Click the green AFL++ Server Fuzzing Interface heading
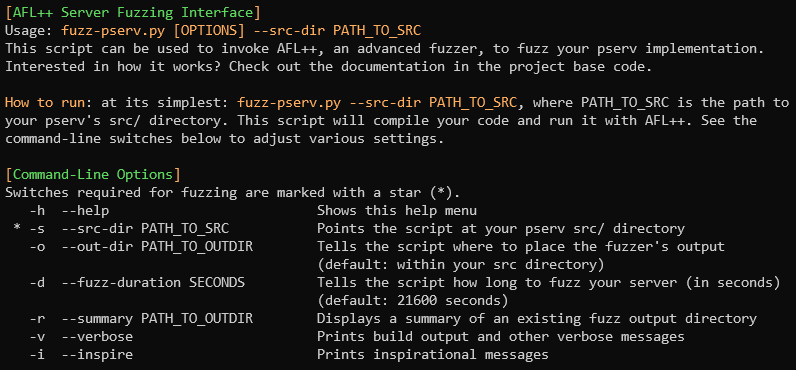The width and height of the screenshot is (796, 370). click(x=133, y=12)
